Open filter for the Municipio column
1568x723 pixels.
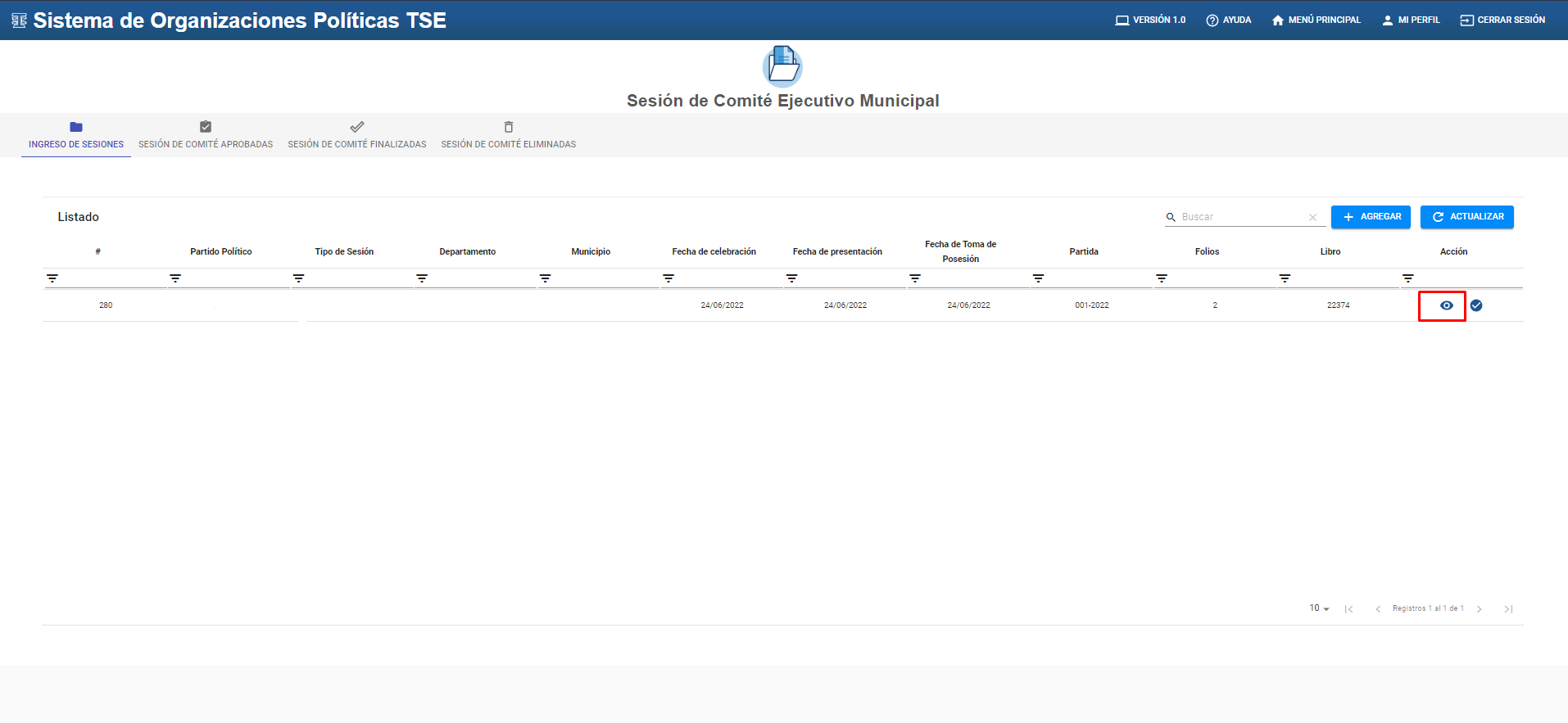546,278
